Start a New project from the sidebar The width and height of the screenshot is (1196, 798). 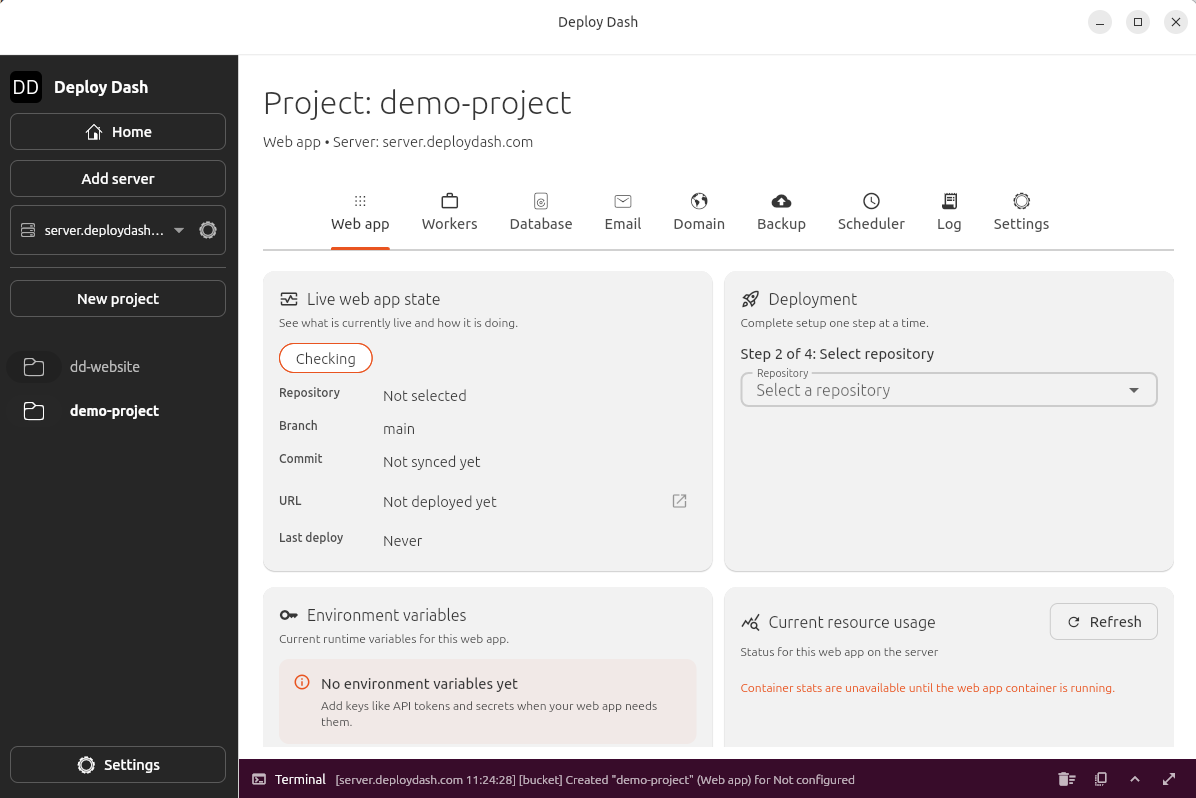(x=117, y=298)
